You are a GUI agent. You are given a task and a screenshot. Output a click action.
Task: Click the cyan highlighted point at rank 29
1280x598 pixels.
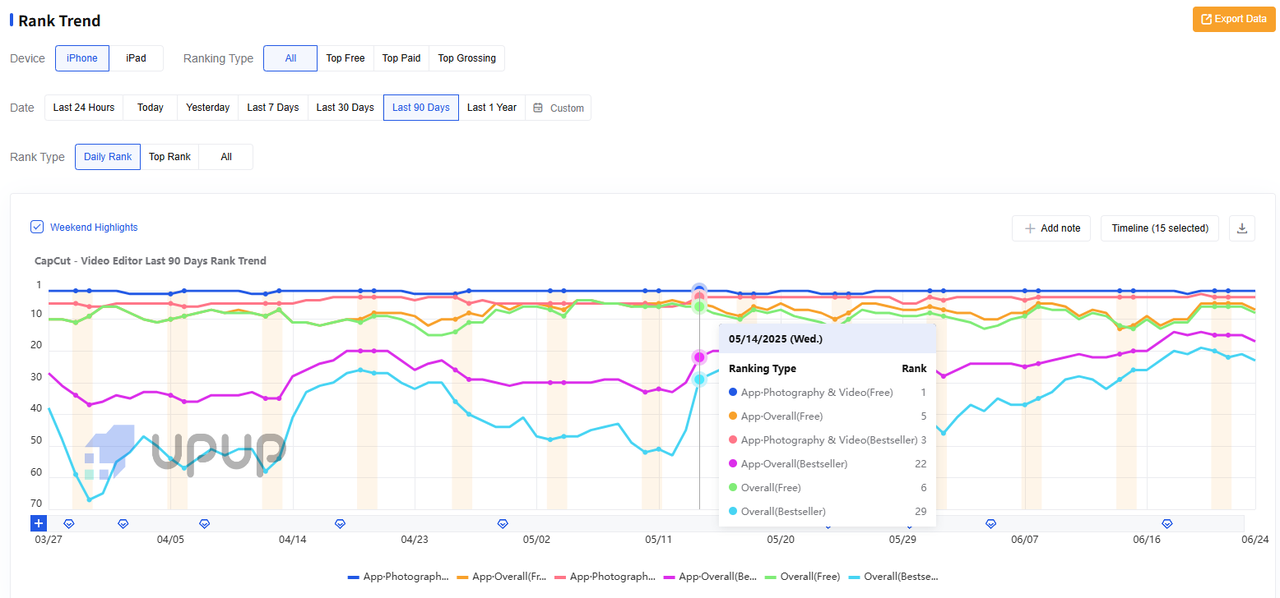(x=699, y=379)
